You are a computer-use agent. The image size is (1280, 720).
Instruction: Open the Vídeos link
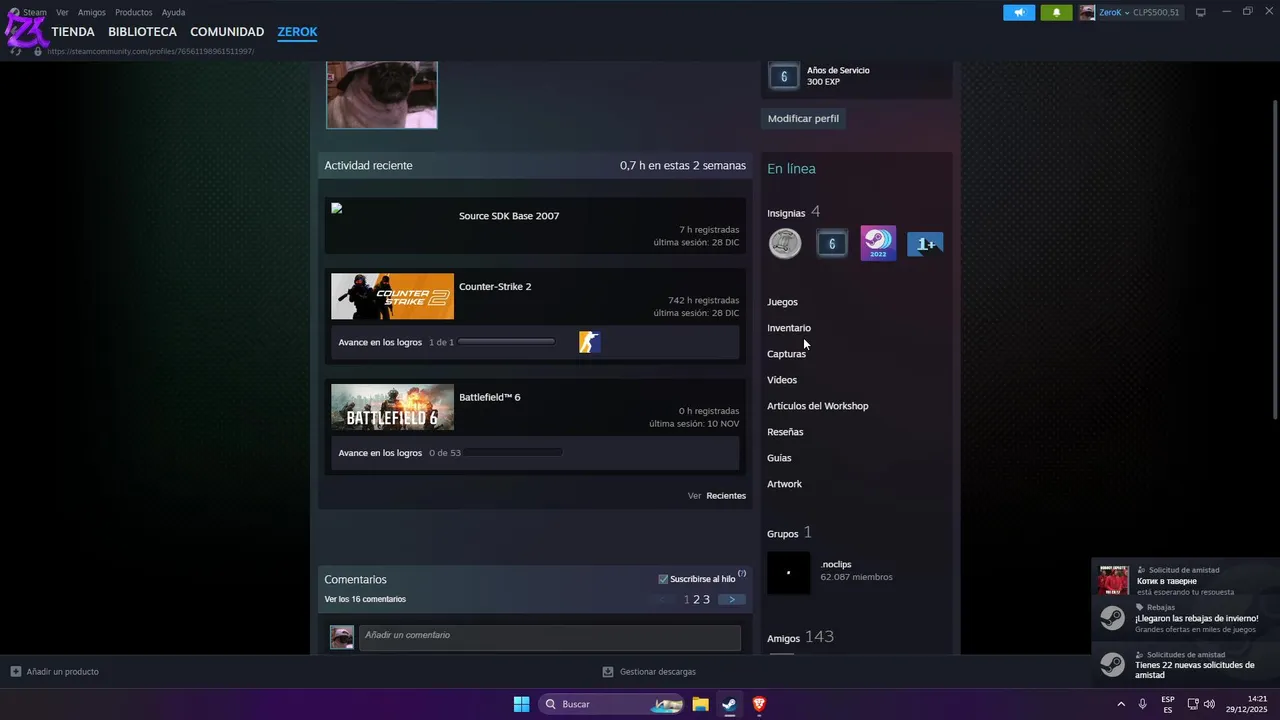[x=782, y=380]
